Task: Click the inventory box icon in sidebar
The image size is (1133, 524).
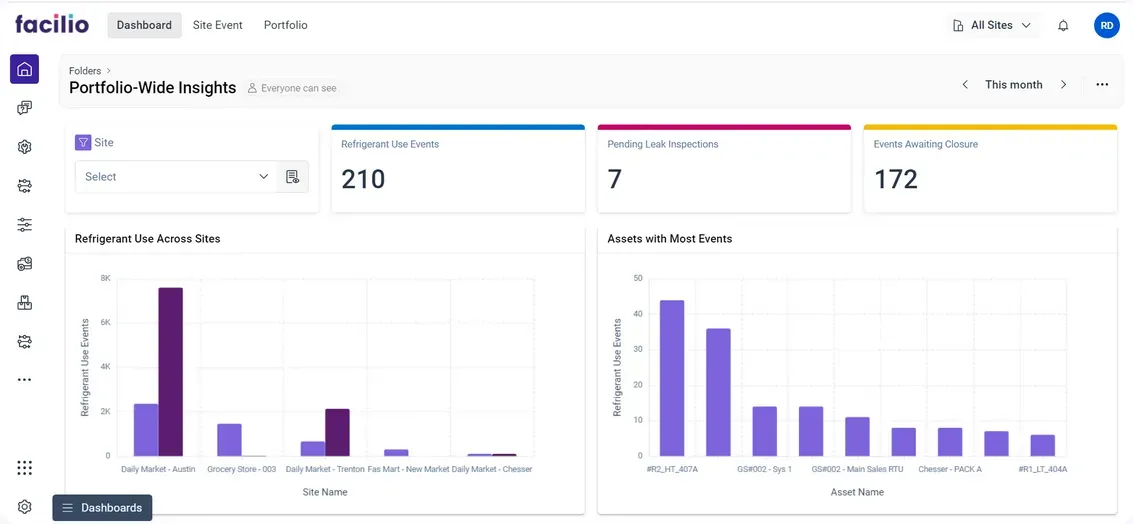Action: pos(25,303)
